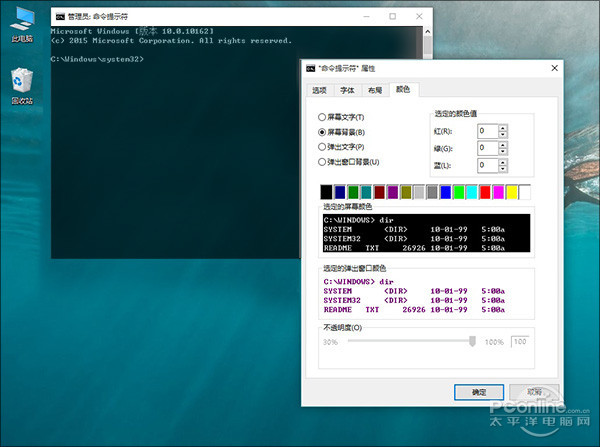
Task: Pick the bright blue color swatch
Action: [x=445, y=192]
